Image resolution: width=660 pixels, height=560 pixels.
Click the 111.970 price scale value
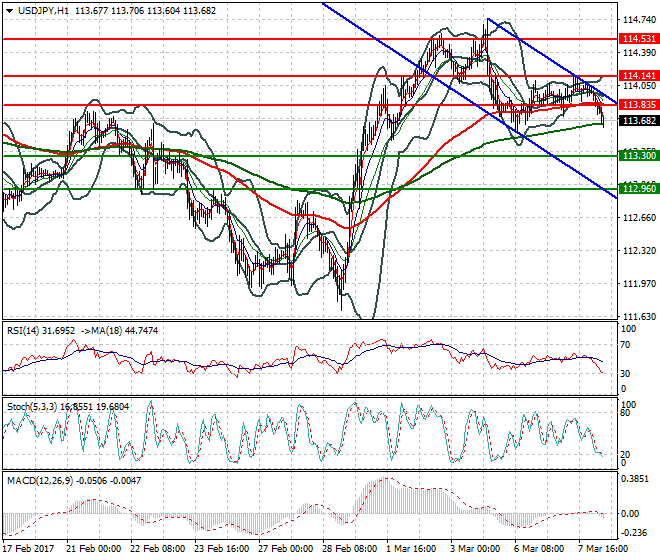(x=639, y=284)
